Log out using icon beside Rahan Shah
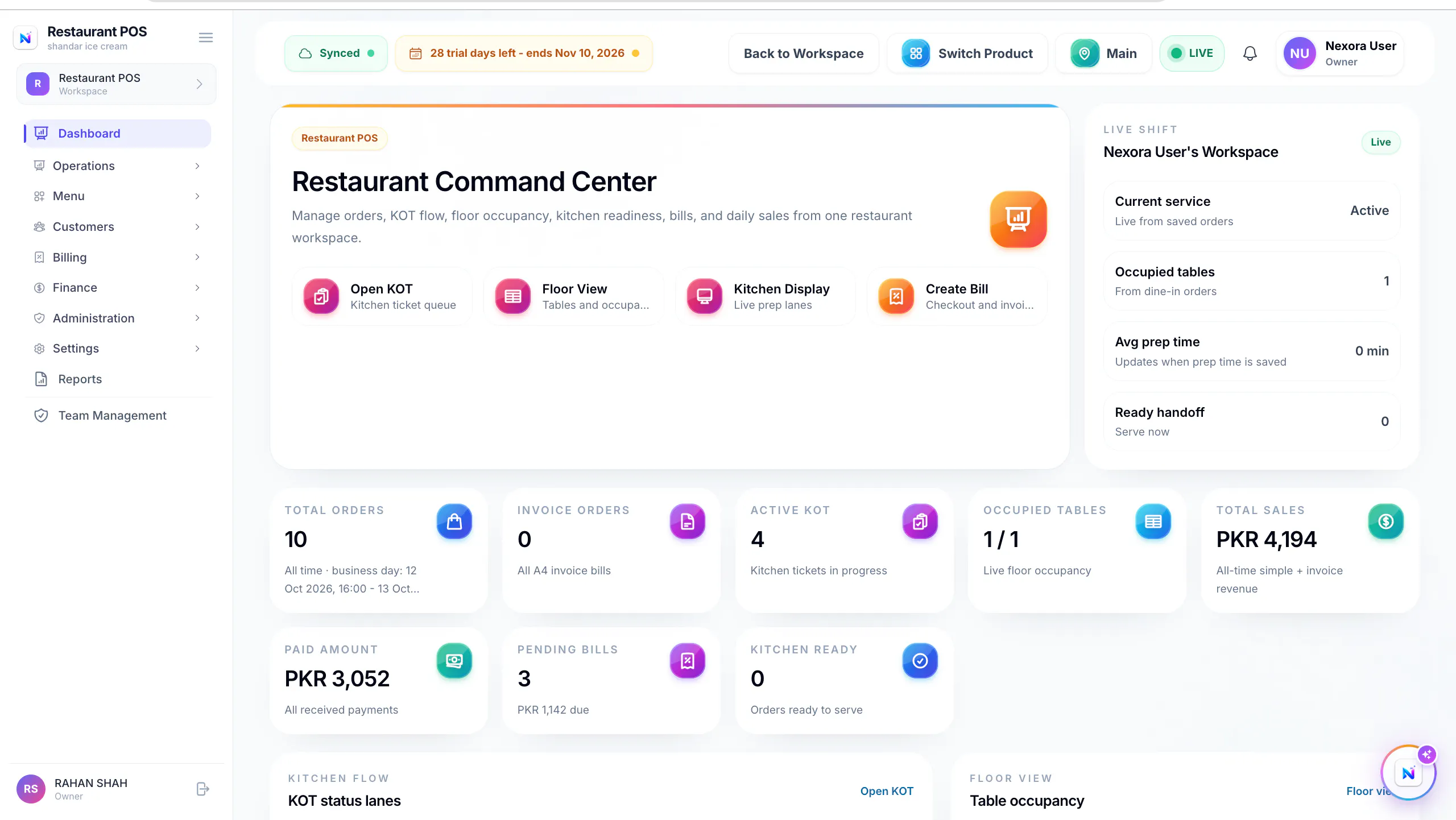The height and width of the screenshot is (820, 1456). pyautogui.click(x=202, y=789)
